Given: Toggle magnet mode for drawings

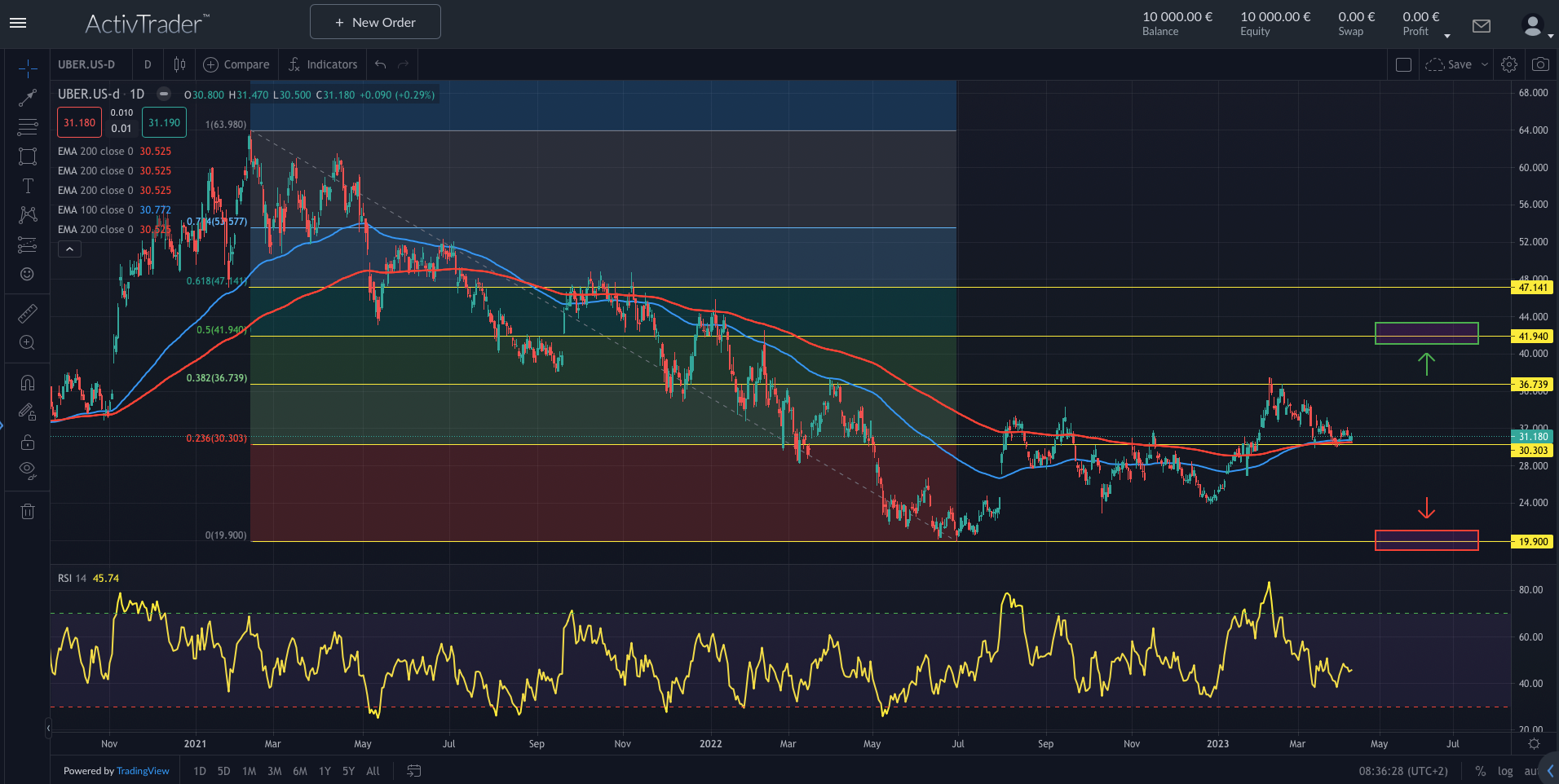Looking at the screenshot, I should 28,383.
